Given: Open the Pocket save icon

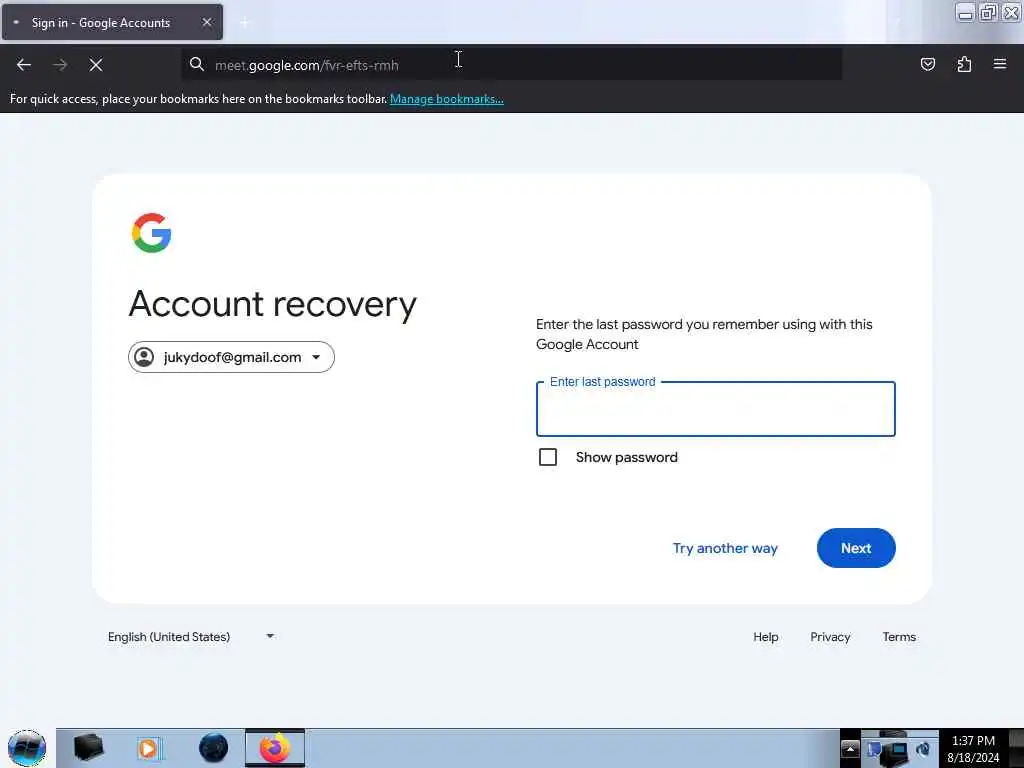Looking at the screenshot, I should click(x=927, y=64).
